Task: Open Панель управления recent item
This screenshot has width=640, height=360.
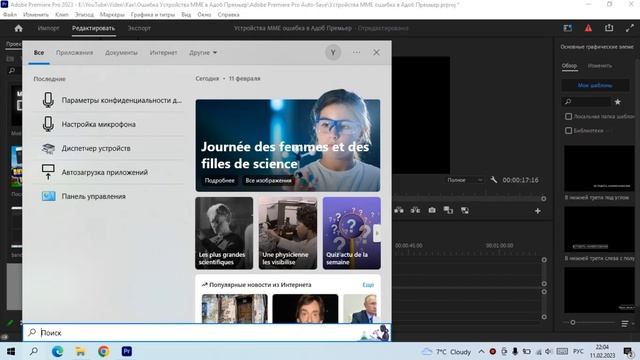Action: (x=108, y=196)
